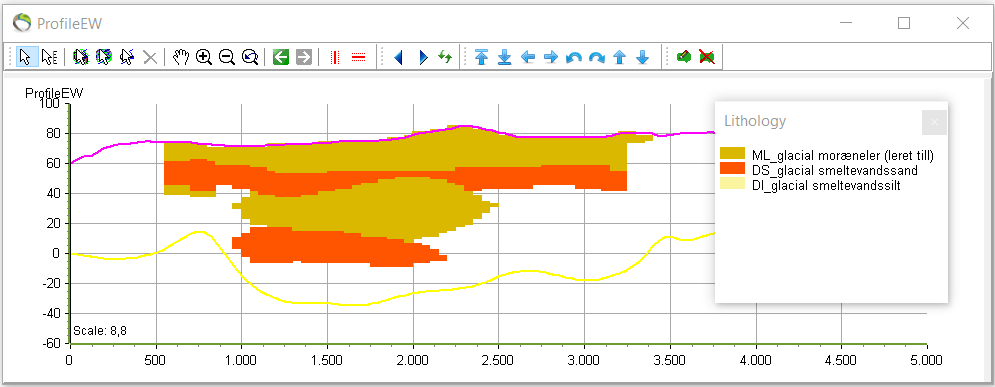Click the green shape with red X icon
The width and height of the screenshot is (995, 387).
(706, 57)
